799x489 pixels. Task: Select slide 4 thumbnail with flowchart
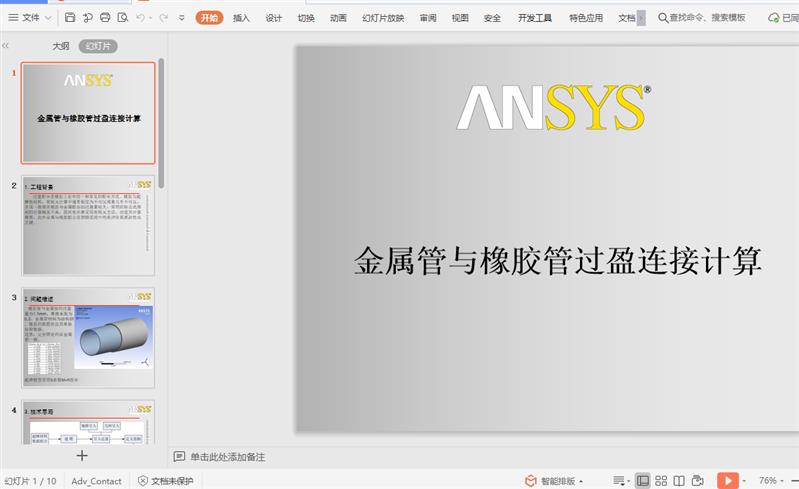click(x=88, y=422)
